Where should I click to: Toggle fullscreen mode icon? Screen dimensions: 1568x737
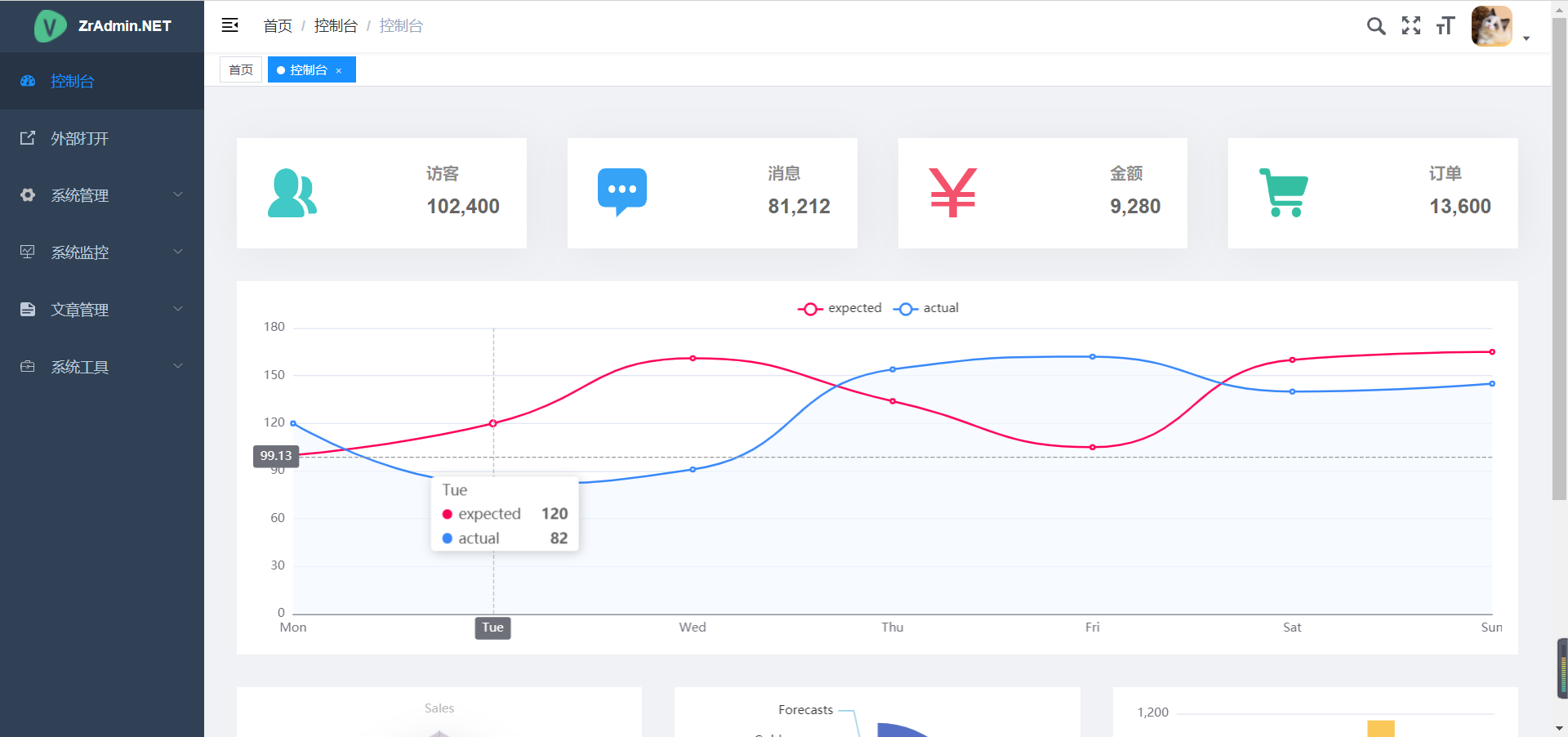click(1410, 26)
